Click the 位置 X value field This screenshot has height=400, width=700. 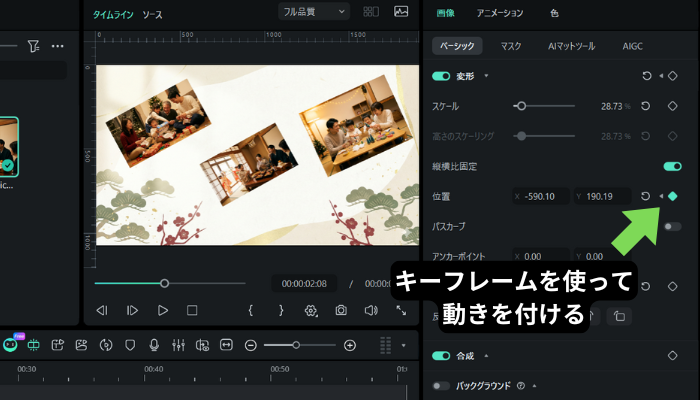(x=541, y=196)
